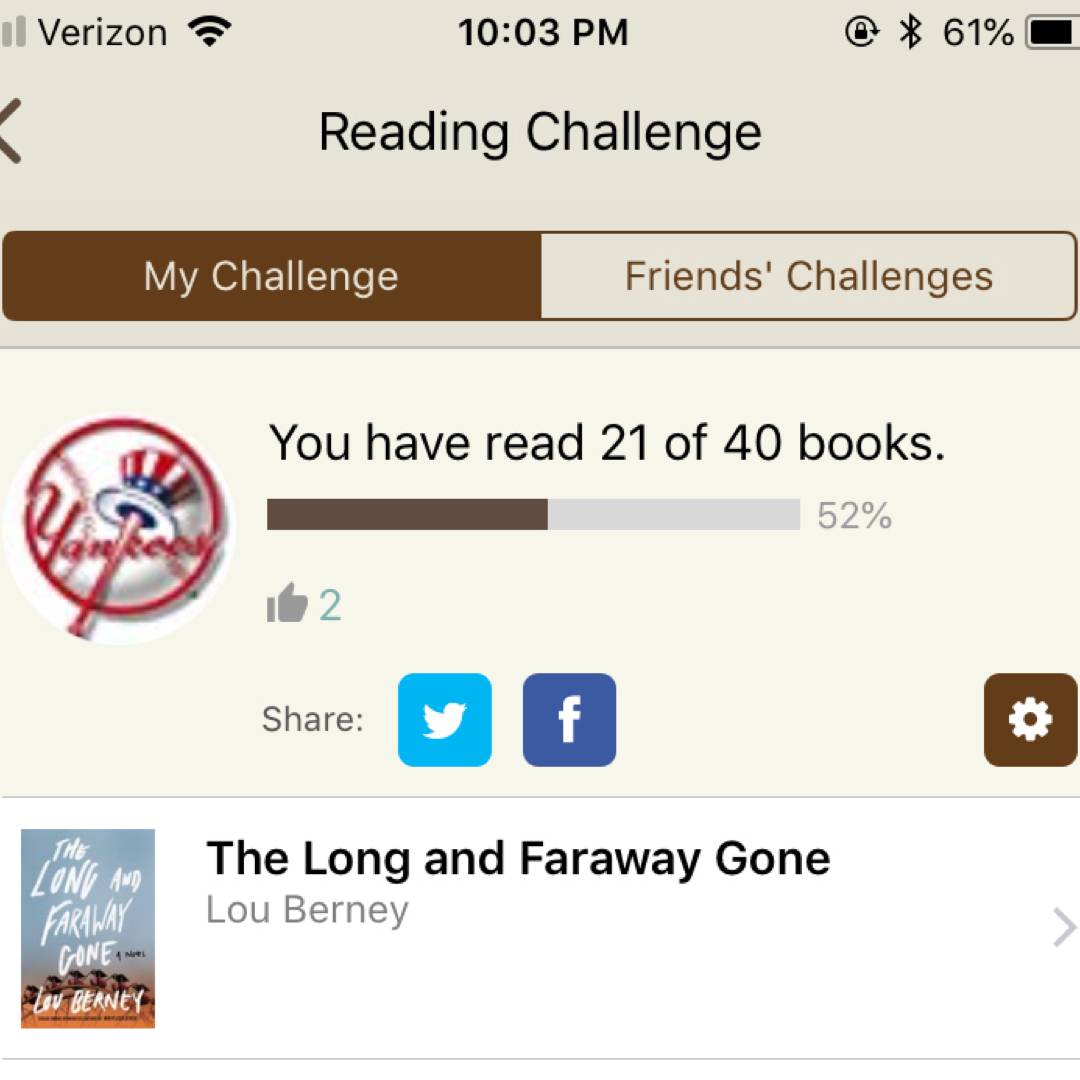Tap the back arrow icon
Image resolution: width=1080 pixels, height=1080 pixels.
pos(12,131)
